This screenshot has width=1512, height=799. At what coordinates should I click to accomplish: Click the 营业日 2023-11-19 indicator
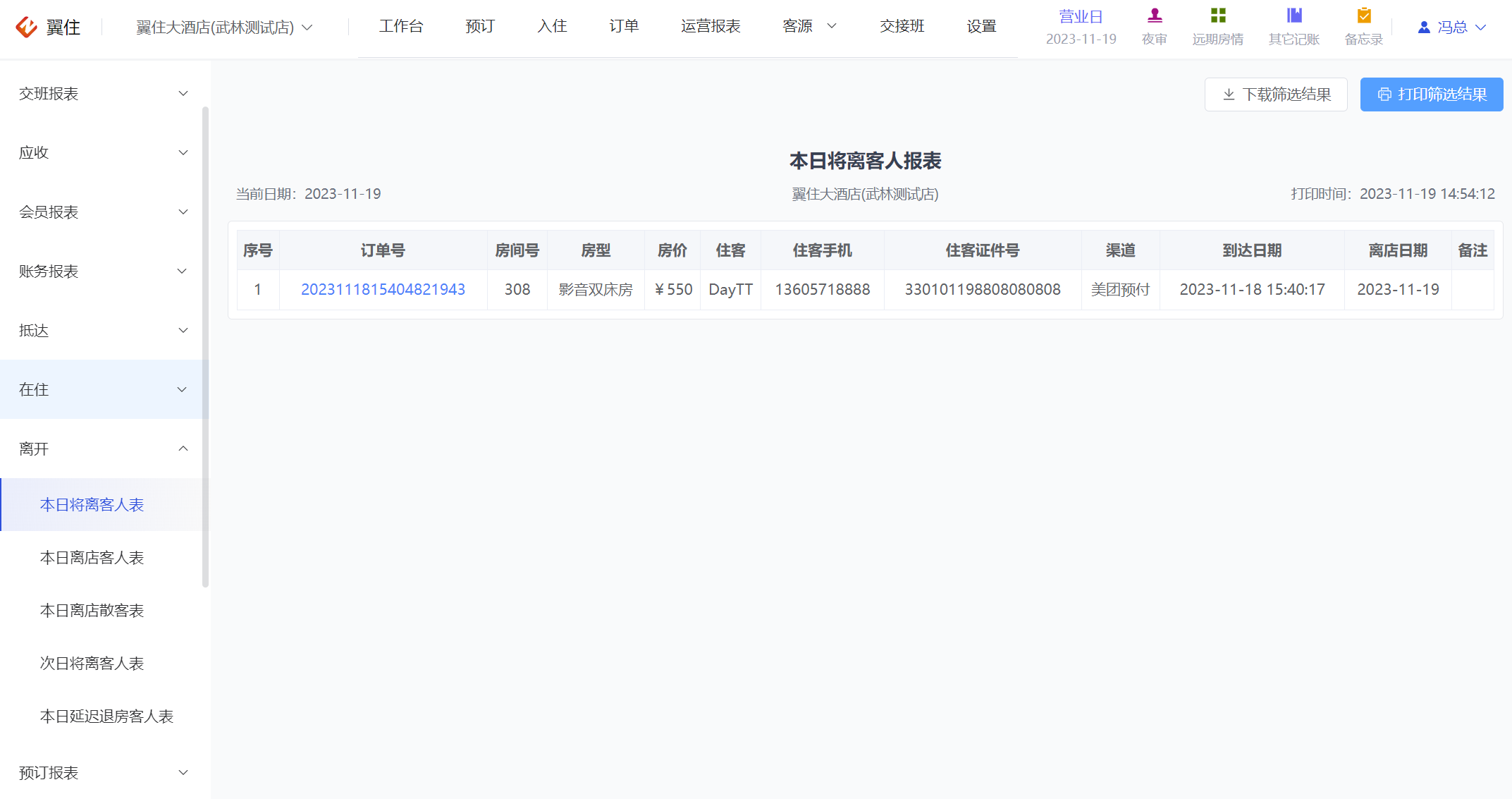pos(1081,28)
